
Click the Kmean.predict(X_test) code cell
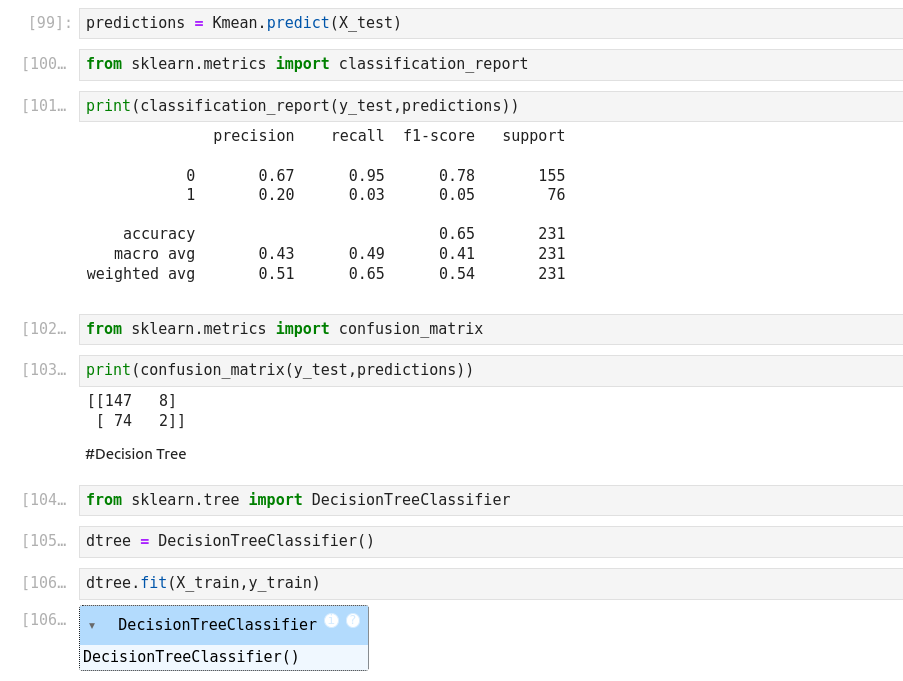[x=490, y=23]
